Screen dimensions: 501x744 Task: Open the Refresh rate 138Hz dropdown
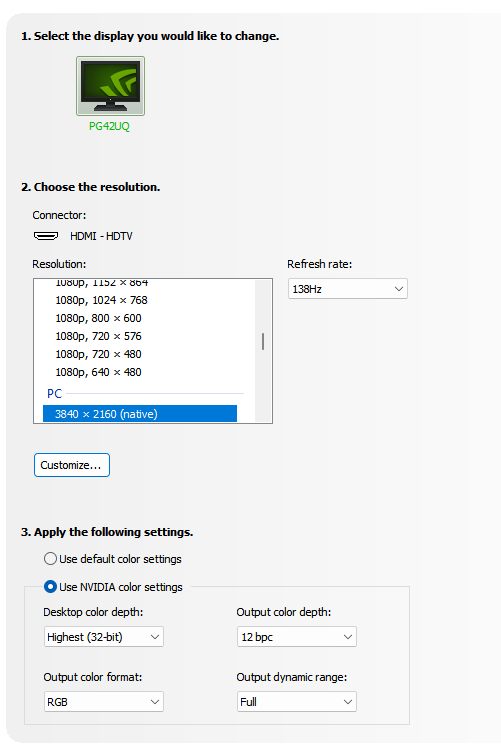tap(347, 288)
